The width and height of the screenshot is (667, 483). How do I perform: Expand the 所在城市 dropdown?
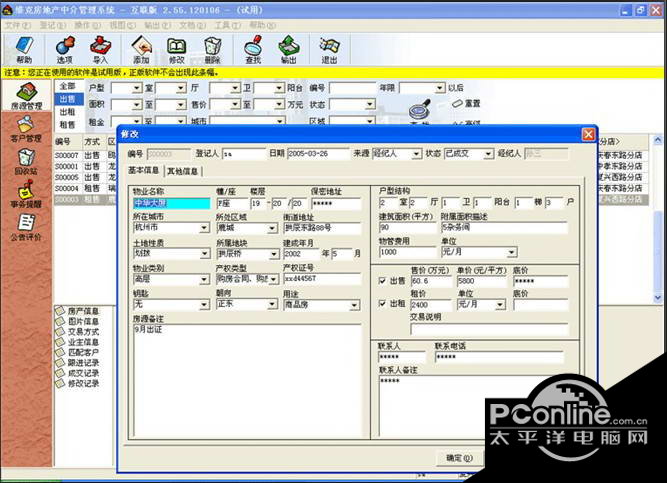(204, 228)
